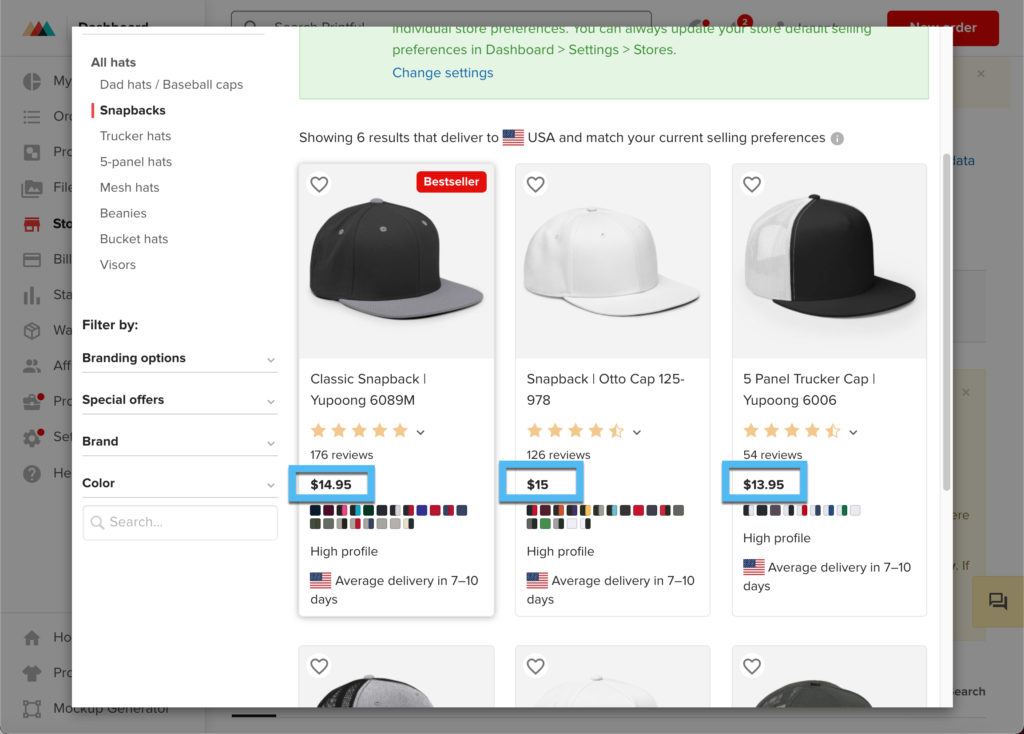Select the Snapbacks category
The image size is (1024, 734).
[x=133, y=110]
